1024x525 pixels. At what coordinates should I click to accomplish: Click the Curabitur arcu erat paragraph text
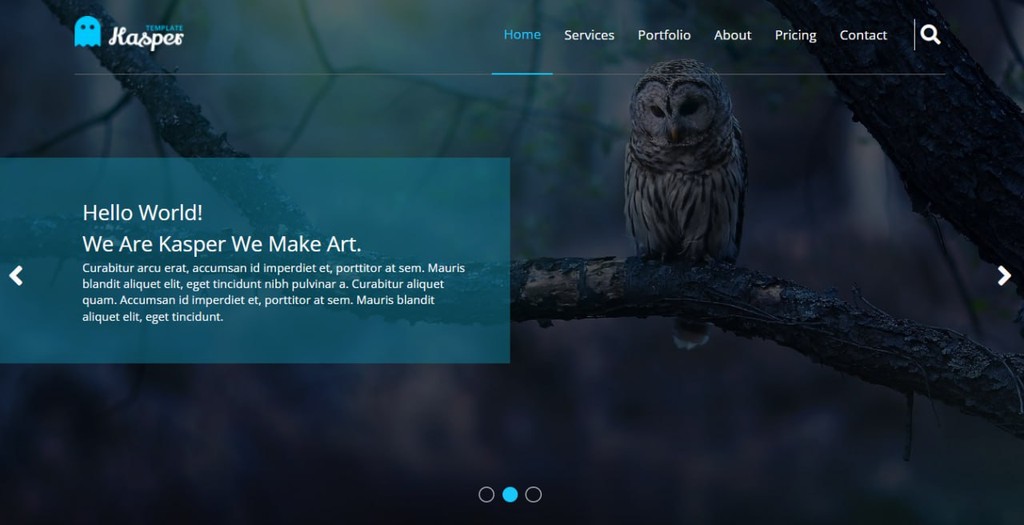tap(274, 292)
